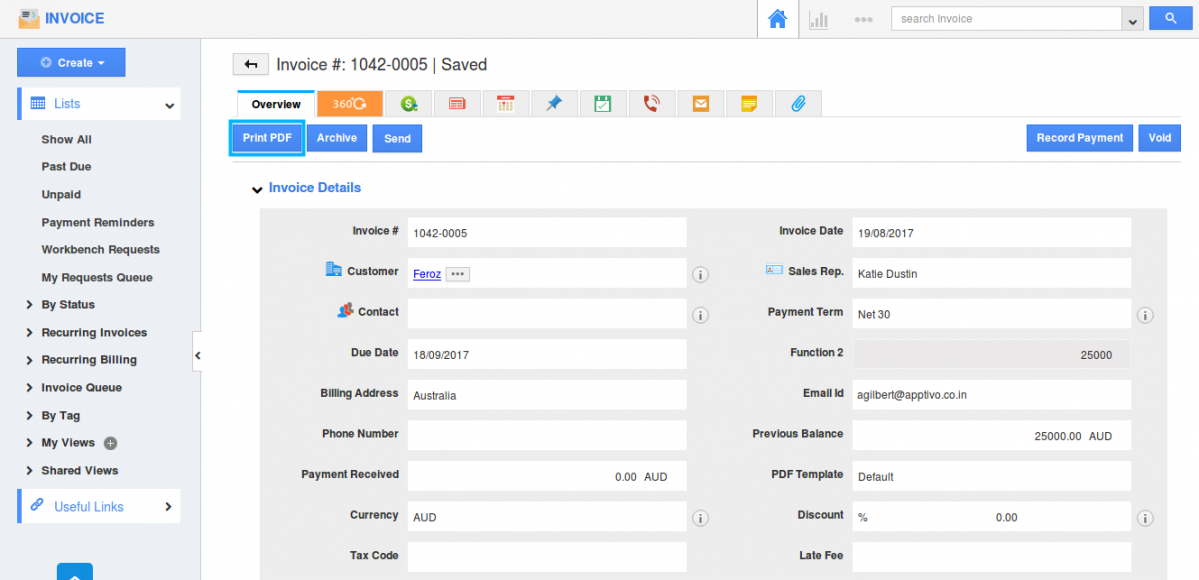Open the Create dropdown menu
This screenshot has width=1199, height=580.
(x=71, y=63)
